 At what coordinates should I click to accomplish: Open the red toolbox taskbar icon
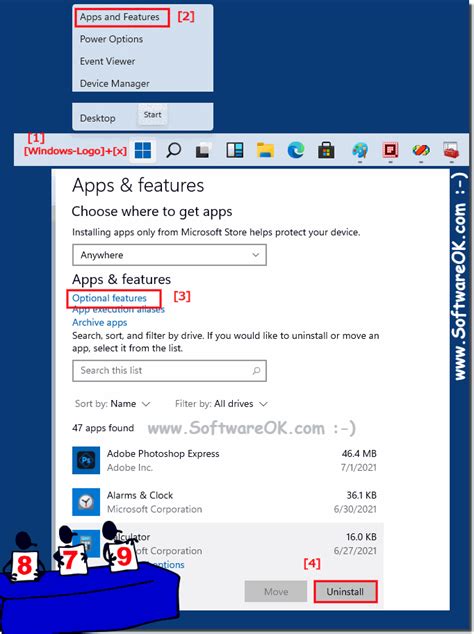click(x=451, y=150)
